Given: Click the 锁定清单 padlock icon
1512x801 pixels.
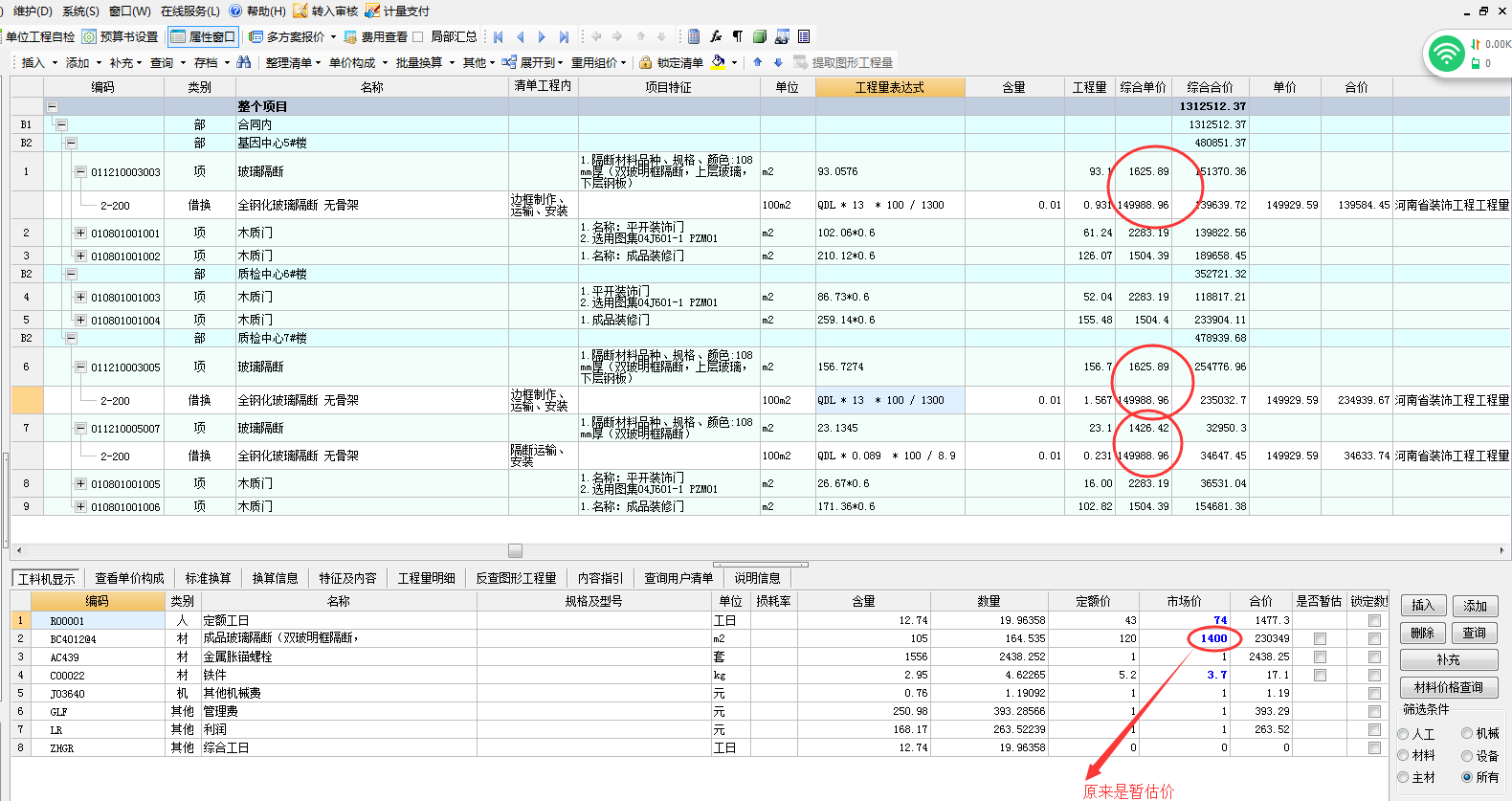Looking at the screenshot, I should coord(646,62).
